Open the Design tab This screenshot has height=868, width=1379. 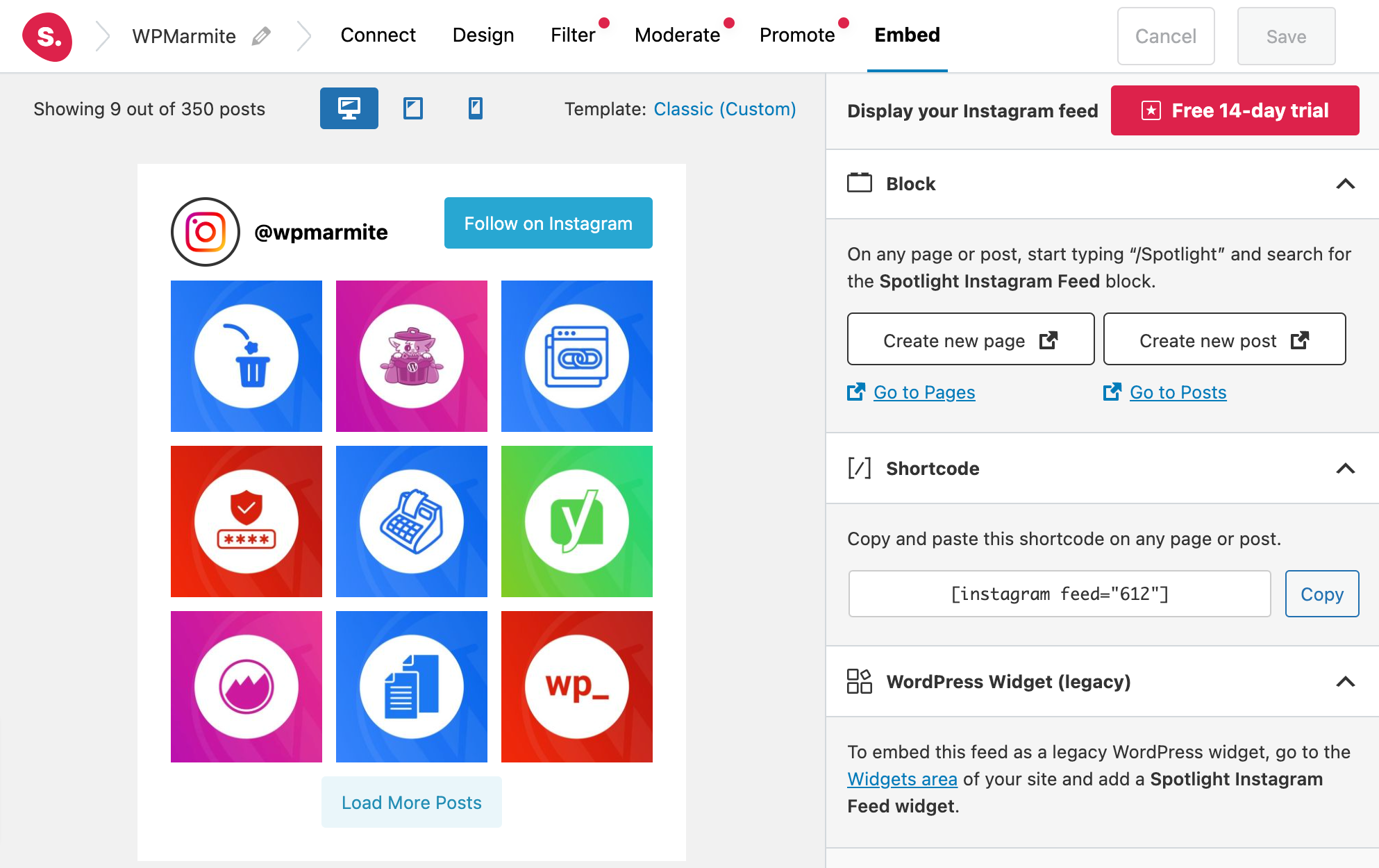coord(483,35)
